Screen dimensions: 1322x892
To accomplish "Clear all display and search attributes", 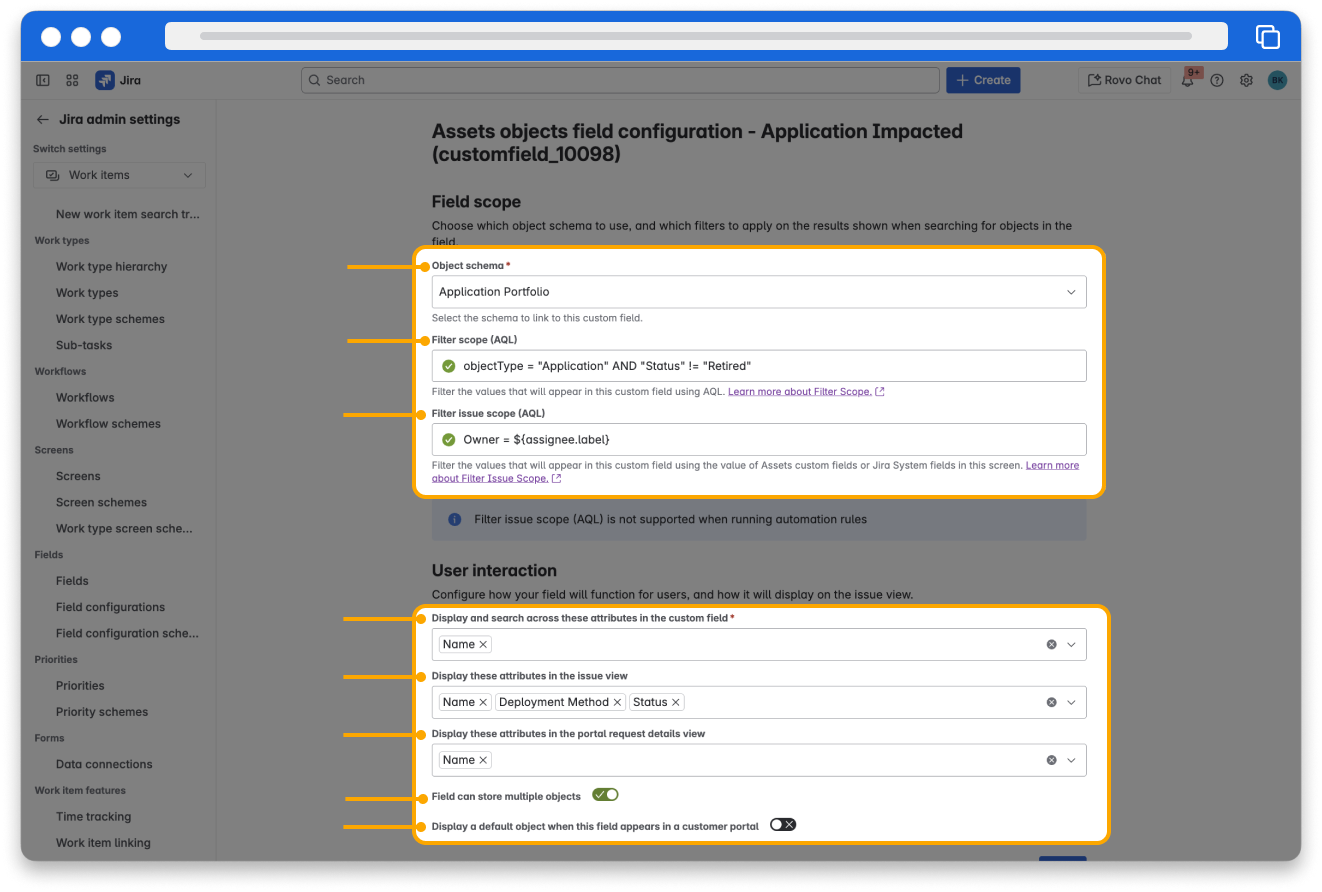I will [x=1051, y=645].
